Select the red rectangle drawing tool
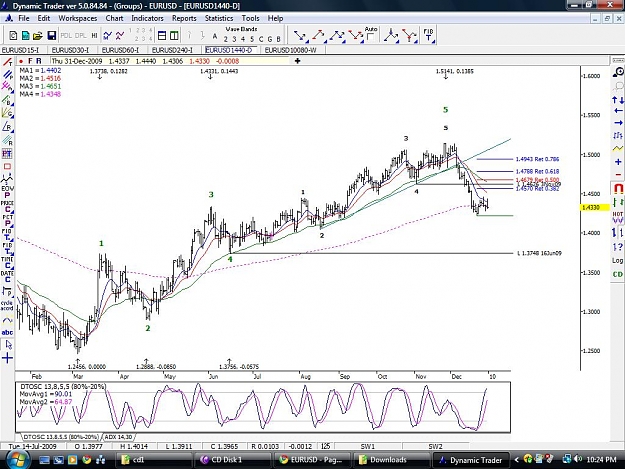 click(7, 167)
